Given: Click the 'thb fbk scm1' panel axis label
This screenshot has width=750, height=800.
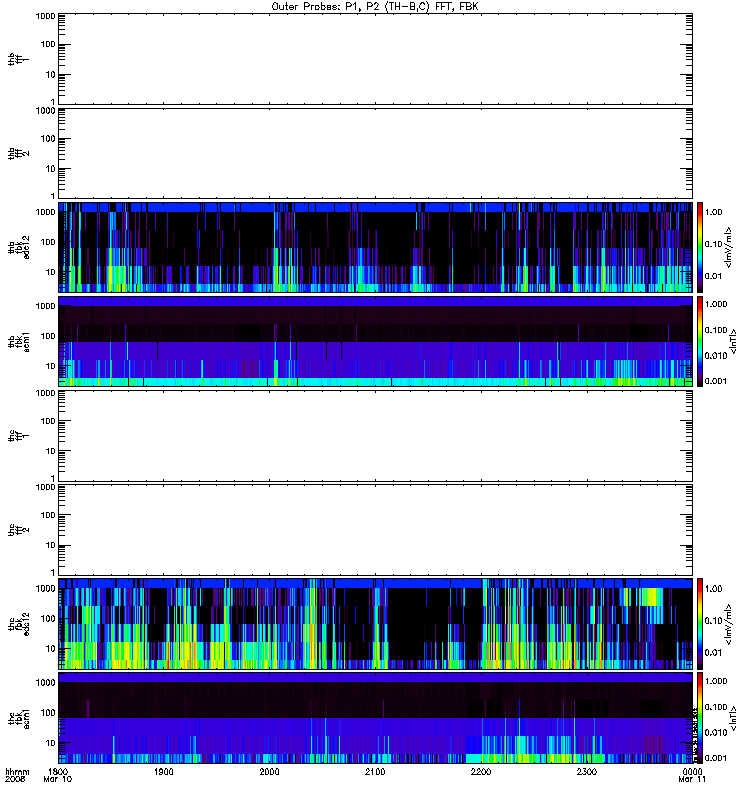Looking at the screenshot, I should click(18, 341).
